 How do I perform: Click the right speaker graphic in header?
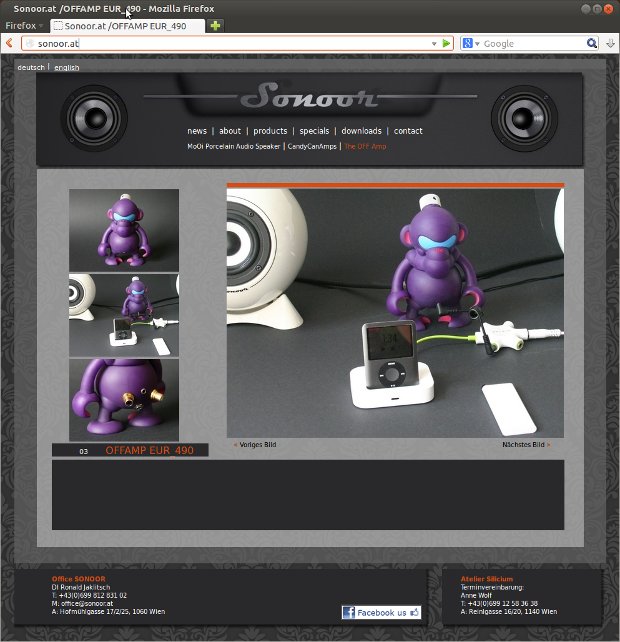point(524,118)
